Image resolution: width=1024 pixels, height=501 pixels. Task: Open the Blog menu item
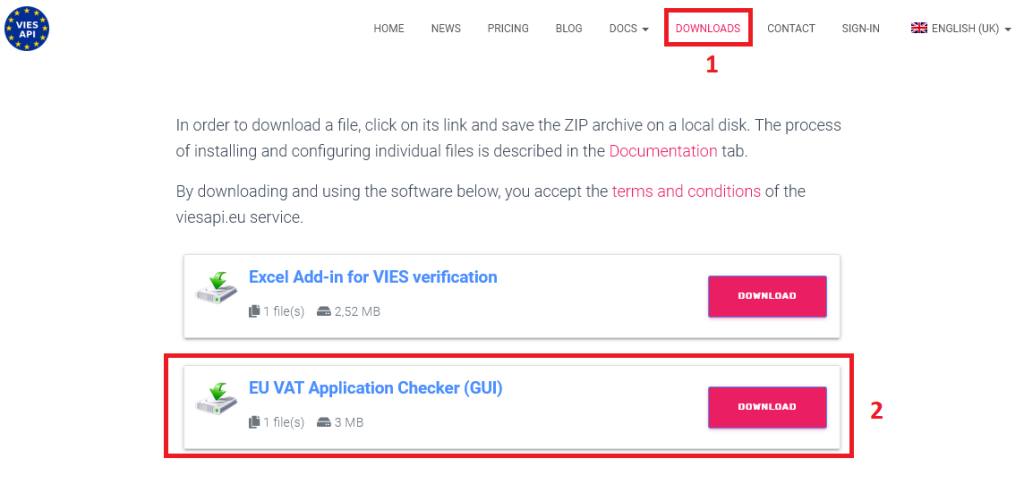[x=568, y=29]
